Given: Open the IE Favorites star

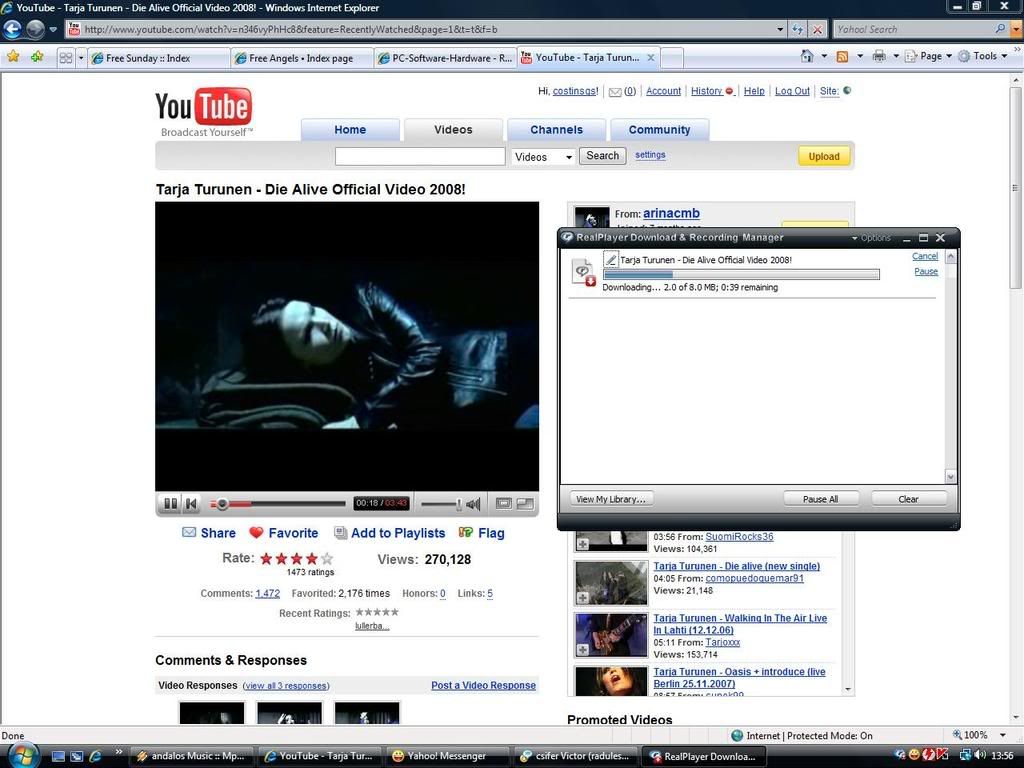Looking at the screenshot, I should [x=13, y=57].
